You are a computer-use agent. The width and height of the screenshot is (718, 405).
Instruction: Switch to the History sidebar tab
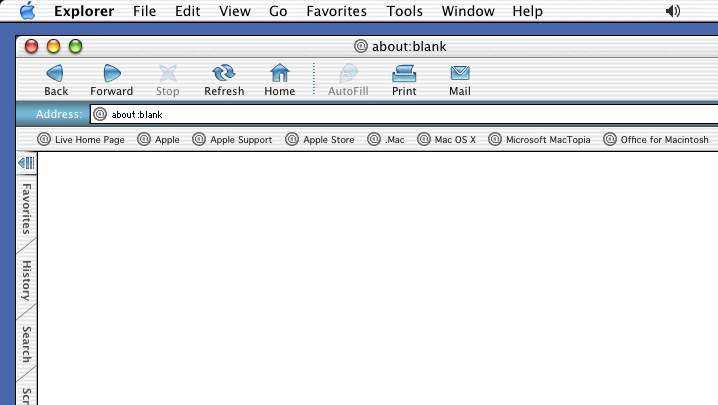pos(27,280)
